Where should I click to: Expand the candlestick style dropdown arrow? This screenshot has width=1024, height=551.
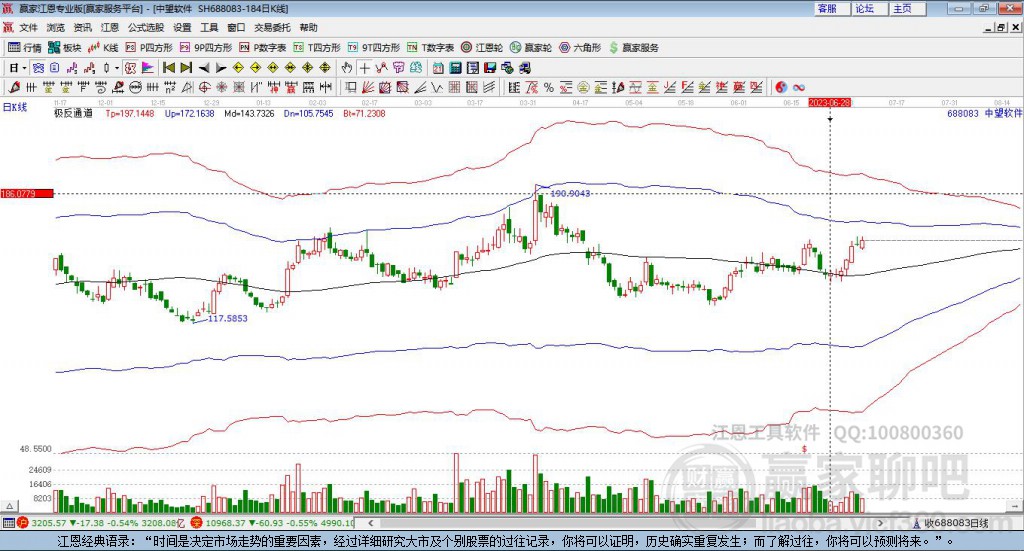click(x=117, y=68)
